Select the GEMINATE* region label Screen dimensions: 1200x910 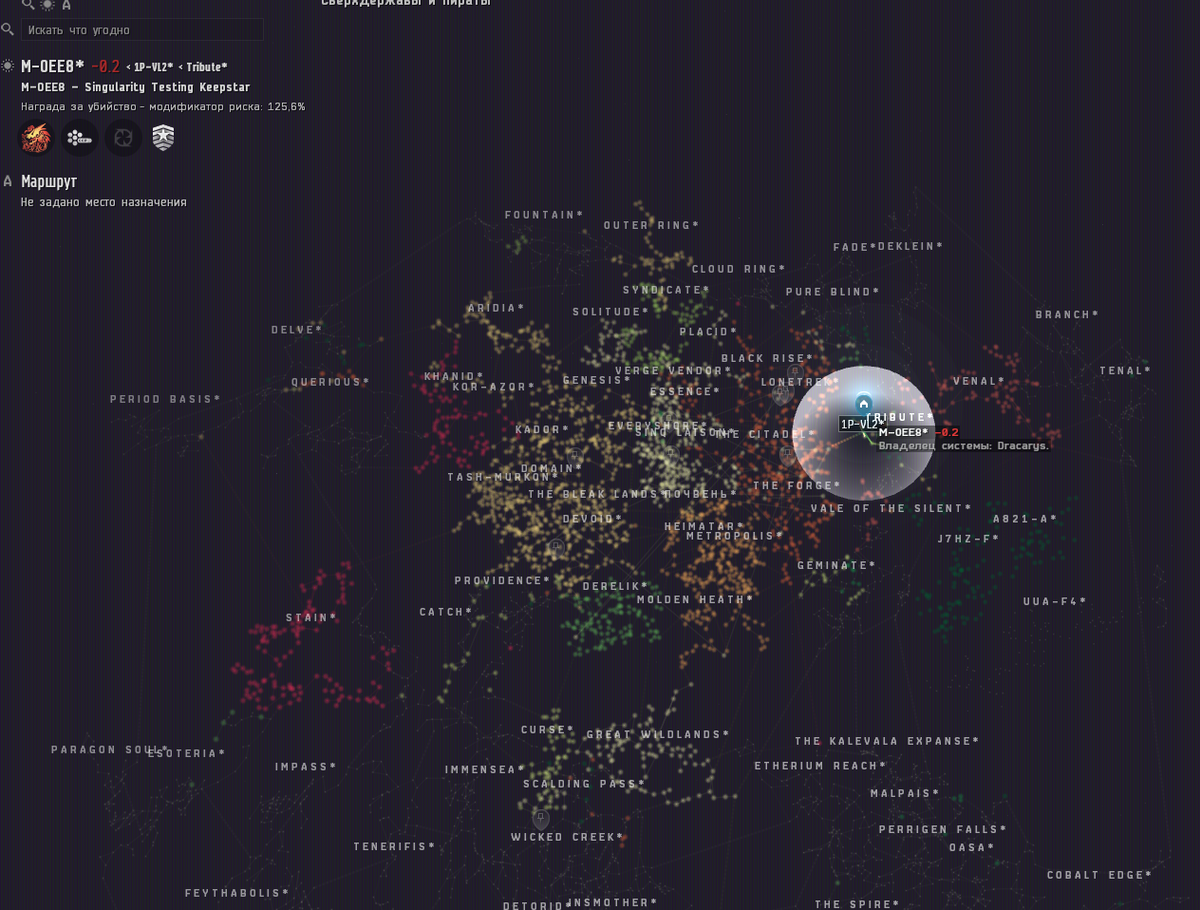(837, 566)
